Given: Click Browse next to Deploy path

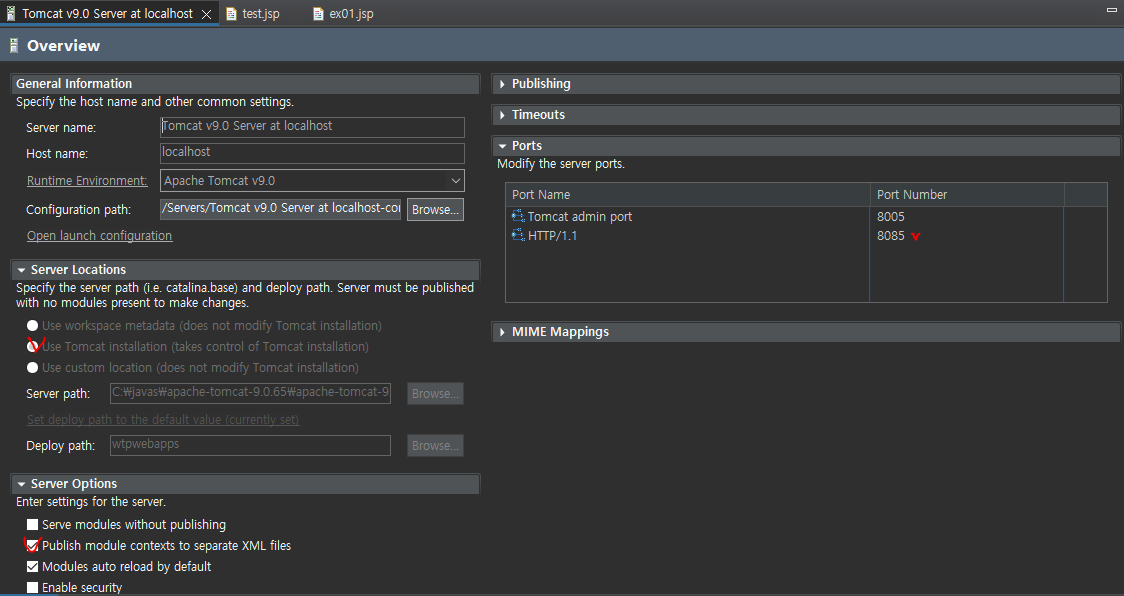Looking at the screenshot, I should coord(435,445).
